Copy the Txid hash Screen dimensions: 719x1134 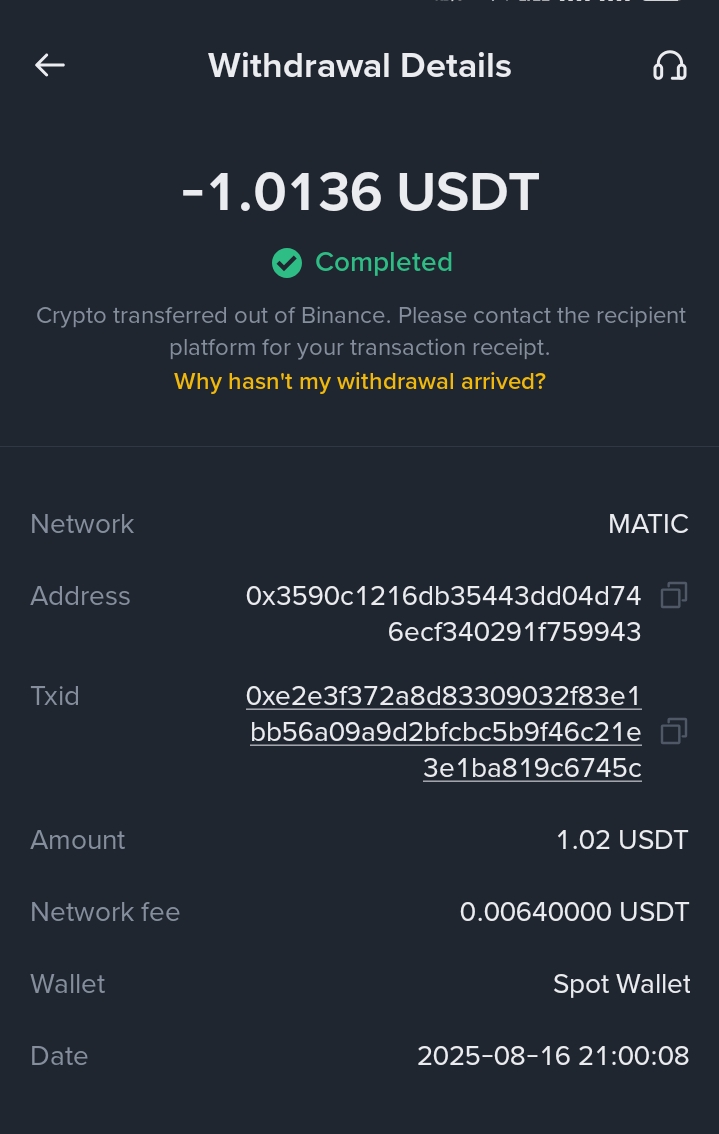click(x=674, y=732)
